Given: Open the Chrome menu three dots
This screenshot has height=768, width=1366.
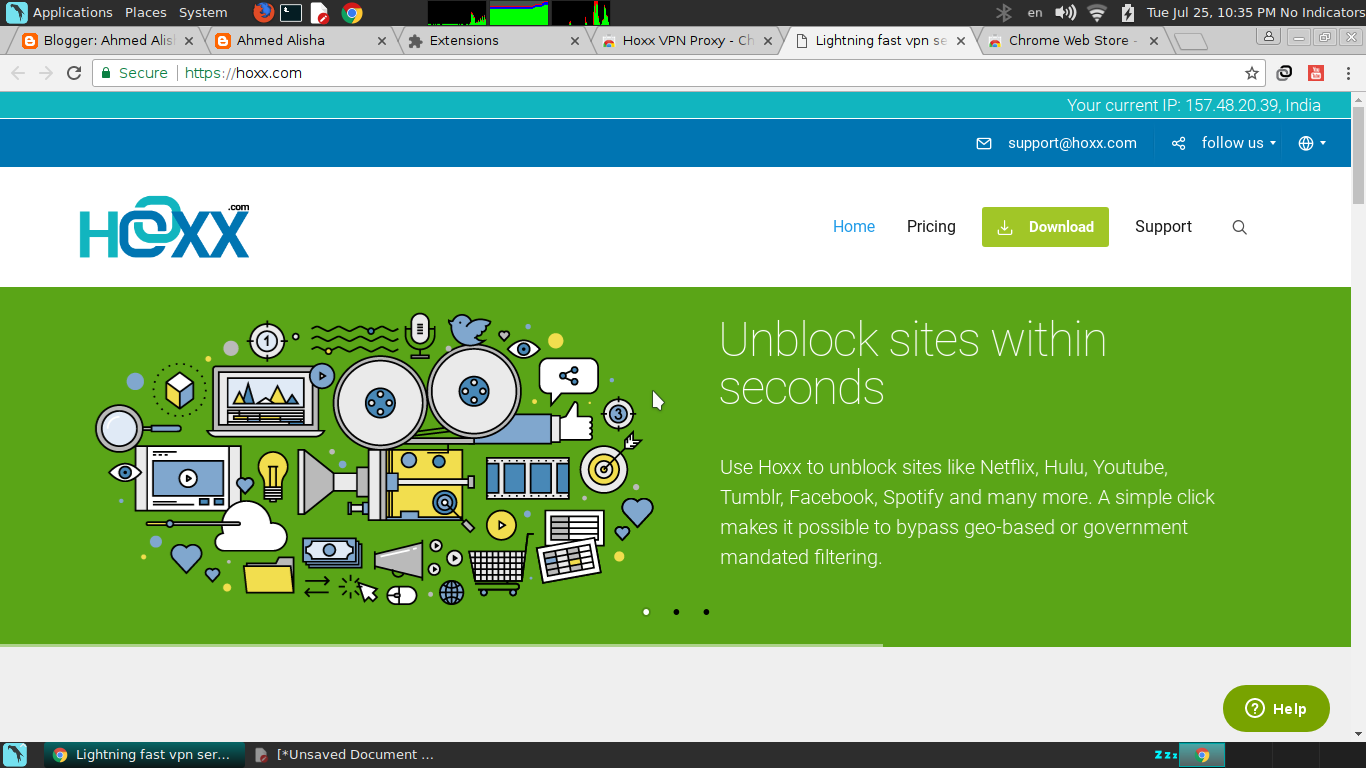Looking at the screenshot, I should click(1348, 73).
